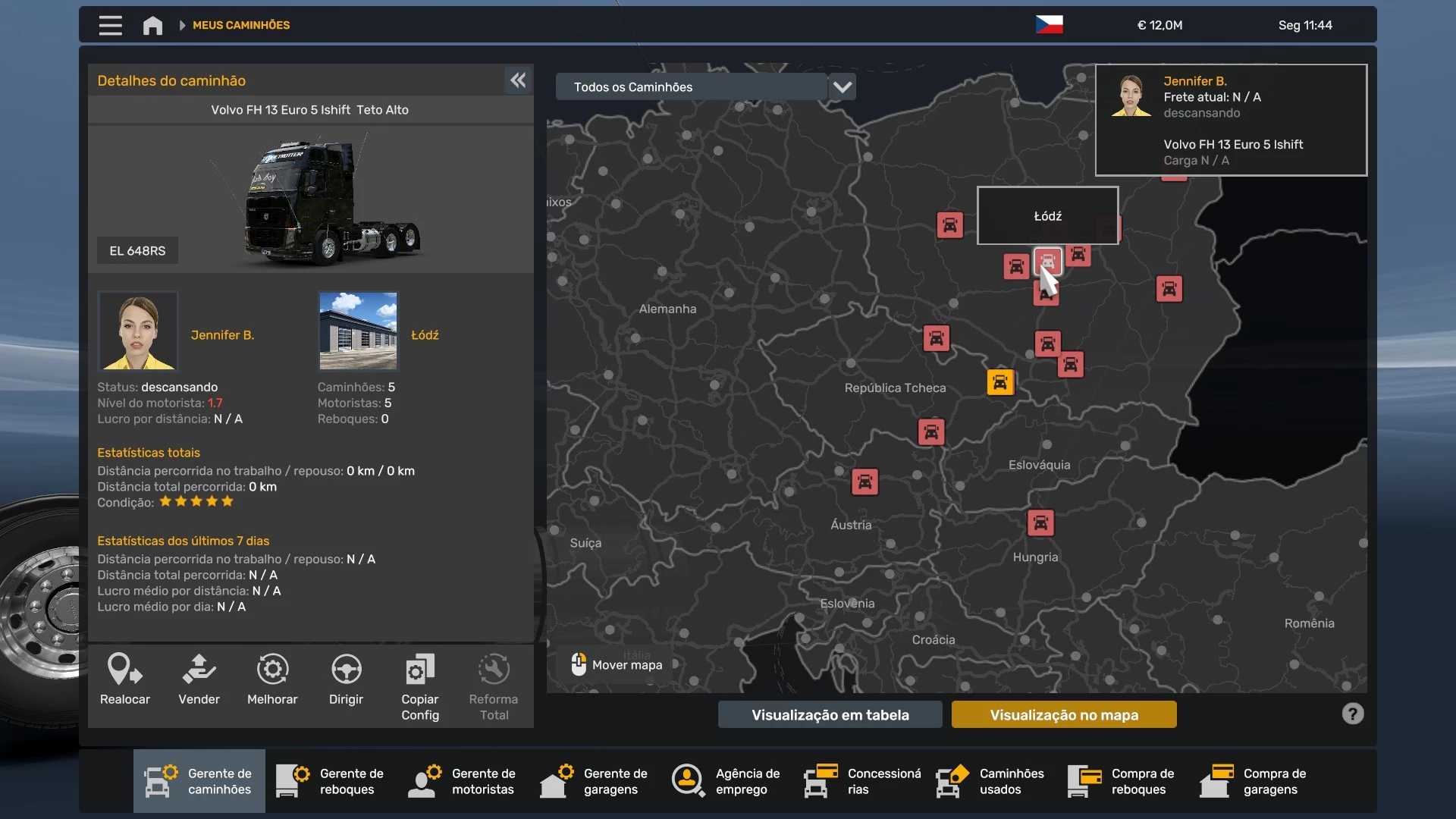1456x819 pixels.
Task: Switch to Visualização em tabela
Action: (830, 714)
